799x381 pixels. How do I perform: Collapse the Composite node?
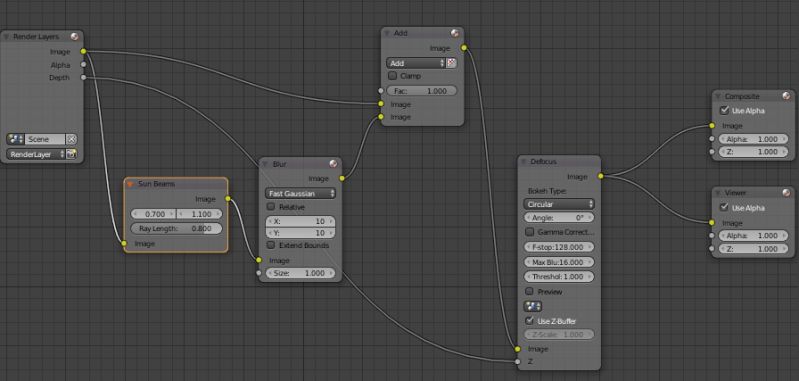[x=717, y=96]
